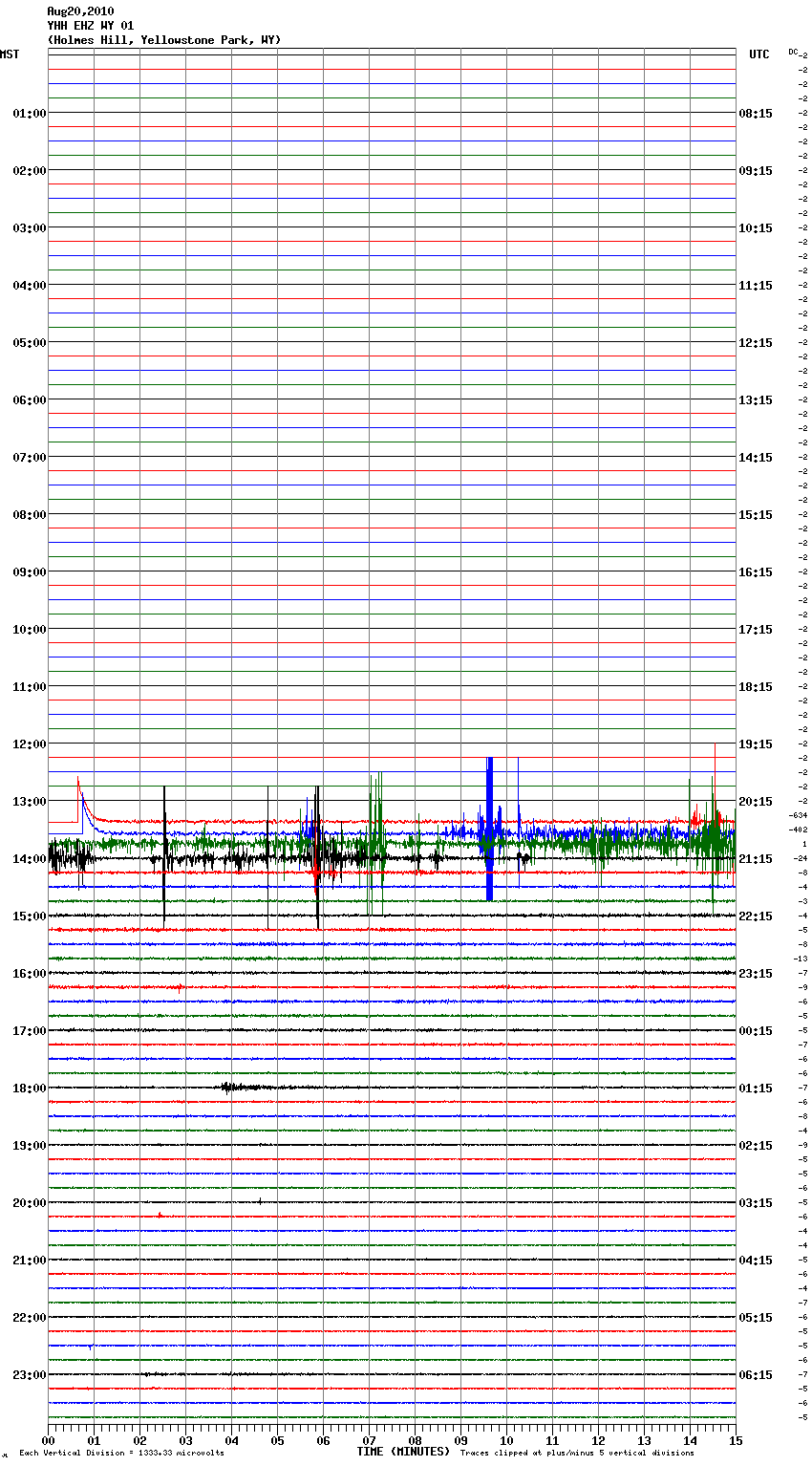The width and height of the screenshot is (812, 1466).
Task: Click the 22:15 UTC time label
Action: pos(756,916)
